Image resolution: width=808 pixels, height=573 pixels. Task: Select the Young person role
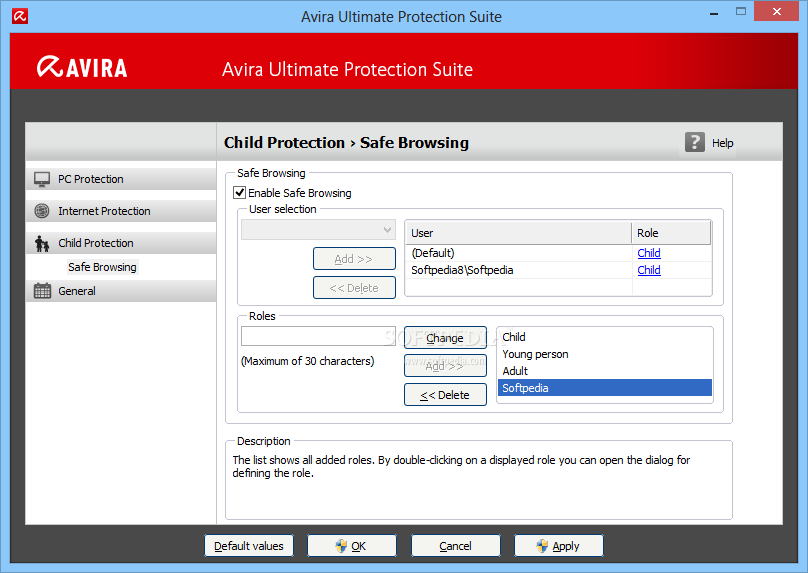click(604, 354)
